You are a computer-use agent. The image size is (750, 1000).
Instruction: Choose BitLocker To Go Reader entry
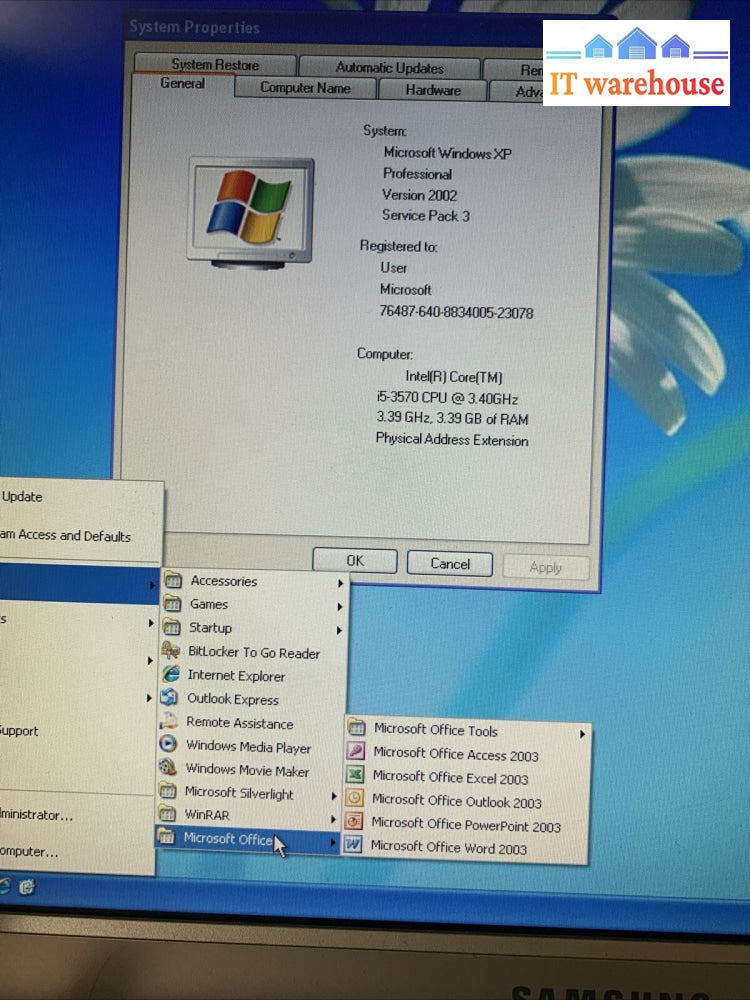[253, 652]
